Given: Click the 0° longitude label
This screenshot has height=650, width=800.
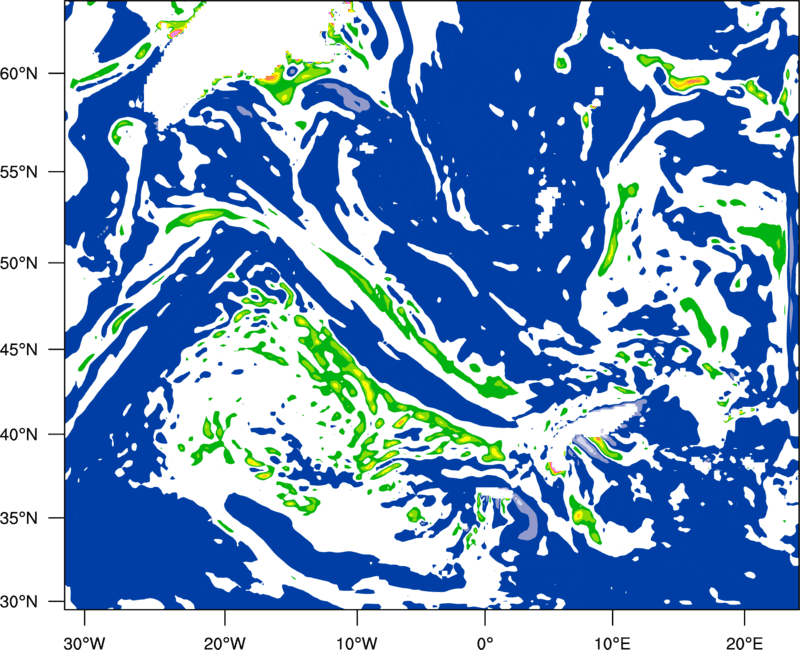Looking at the screenshot, I should [x=484, y=642].
